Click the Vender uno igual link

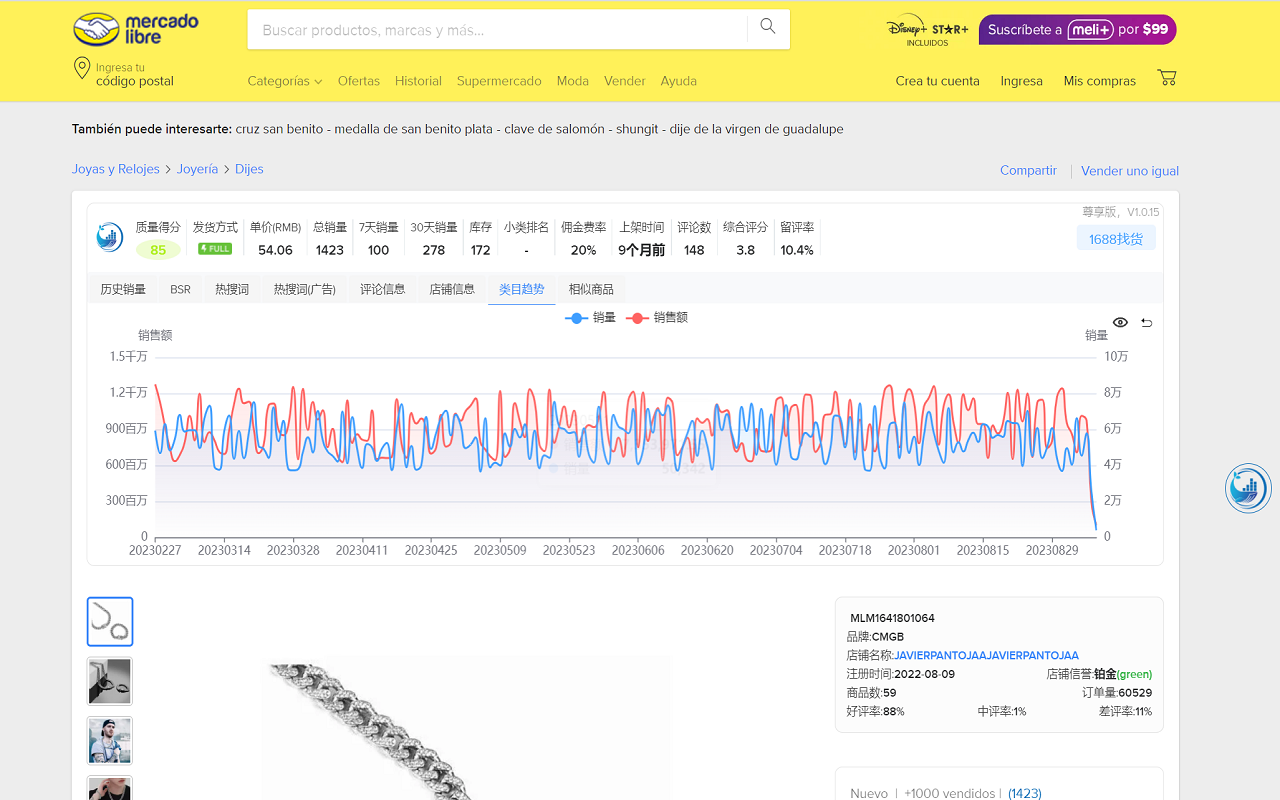pos(1130,171)
